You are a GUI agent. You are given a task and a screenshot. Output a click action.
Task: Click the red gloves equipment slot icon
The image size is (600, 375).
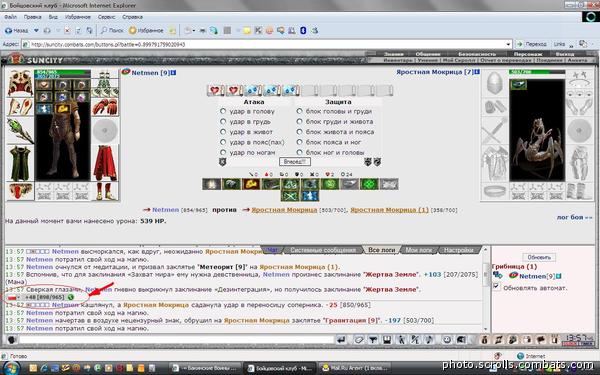tap(105, 107)
